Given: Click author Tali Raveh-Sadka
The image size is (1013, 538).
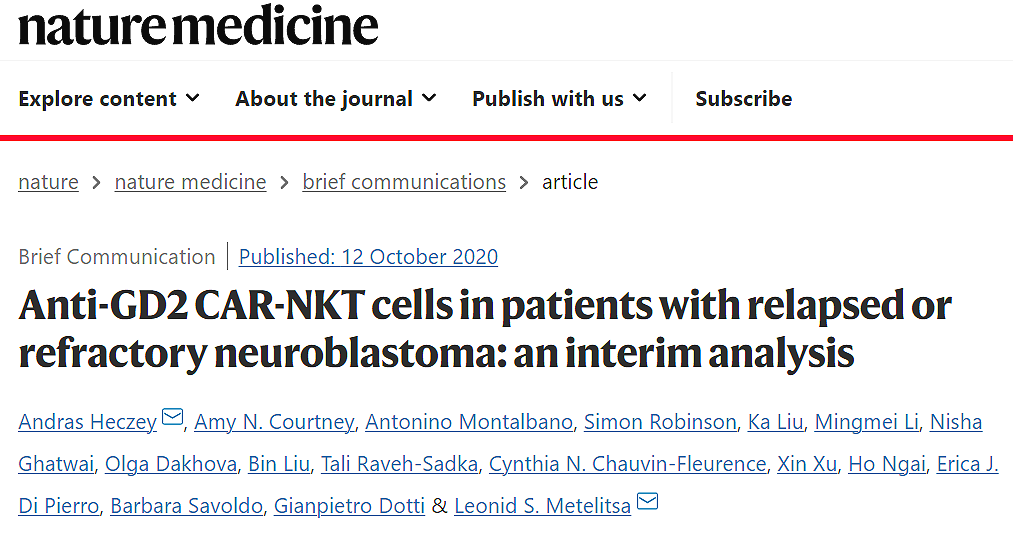Looking at the screenshot, I should point(399,464).
